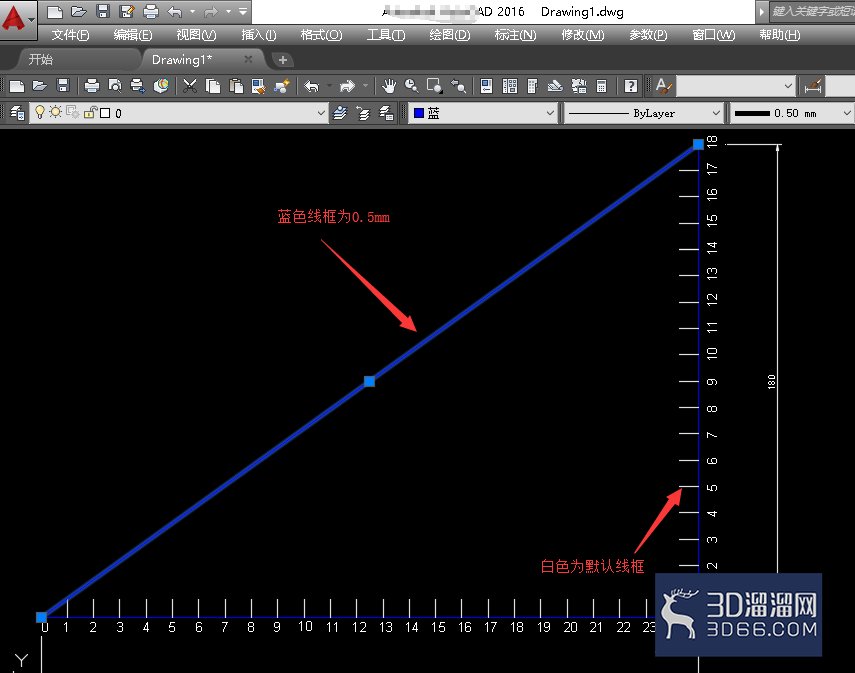Toggle layer 0 on/off lightbulb
This screenshot has width=855, height=673.
coord(40,112)
